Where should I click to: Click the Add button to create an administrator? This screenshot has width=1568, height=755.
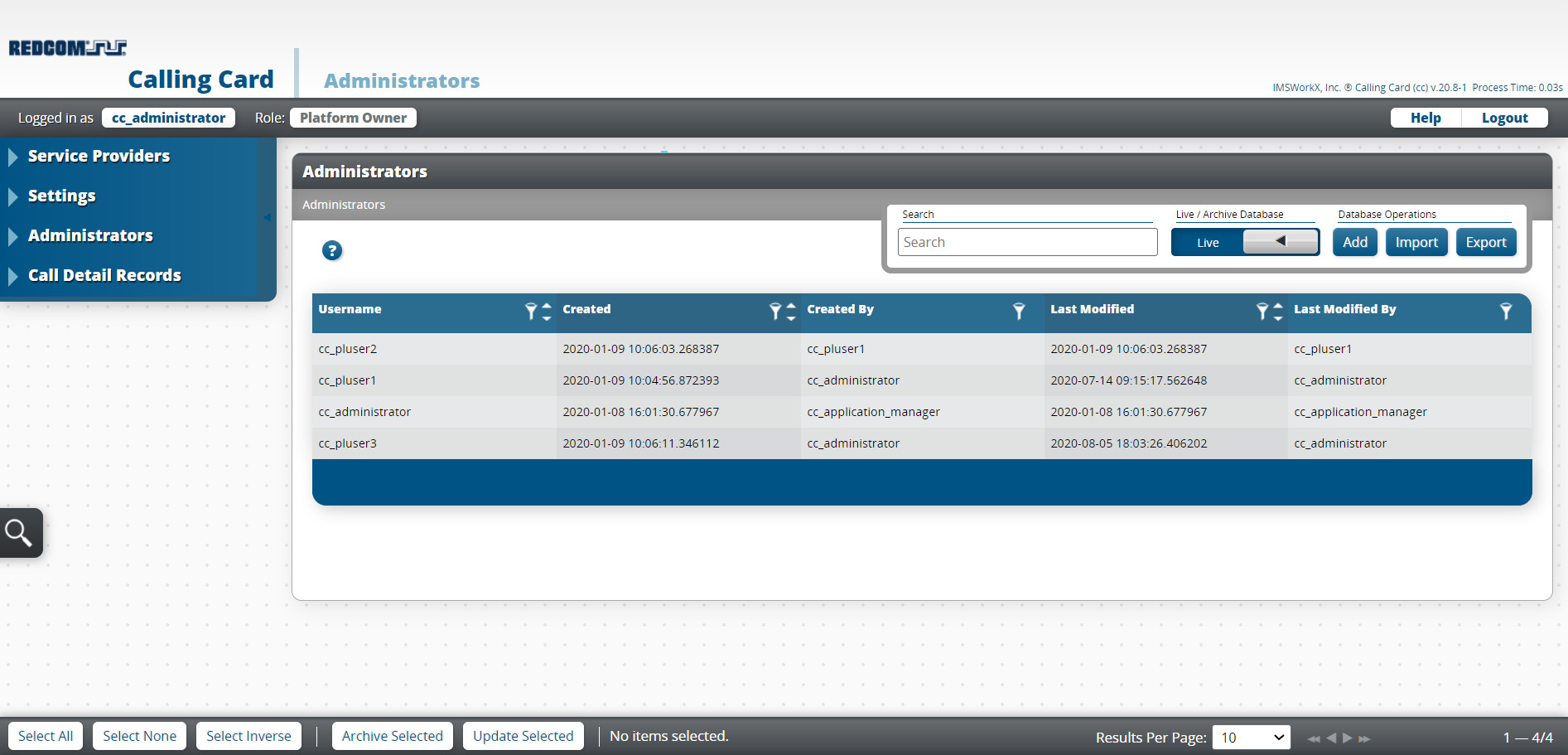[1354, 241]
